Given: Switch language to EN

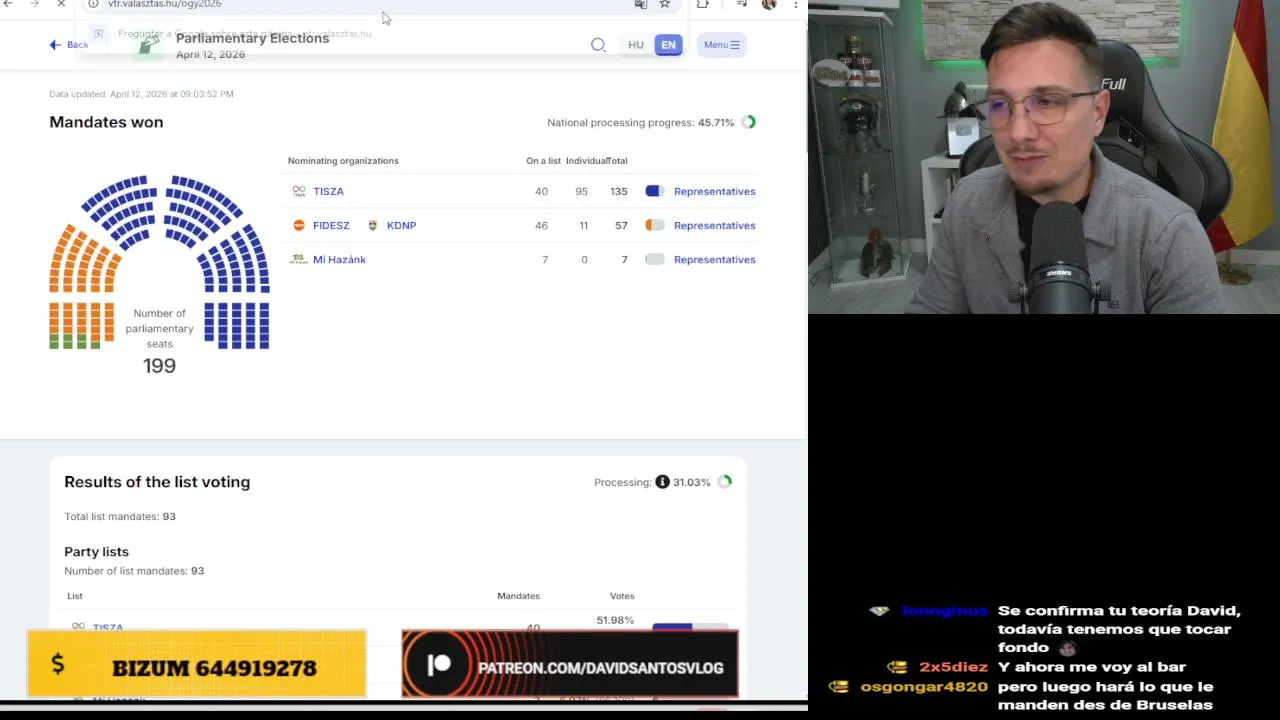Looking at the screenshot, I should (x=668, y=44).
